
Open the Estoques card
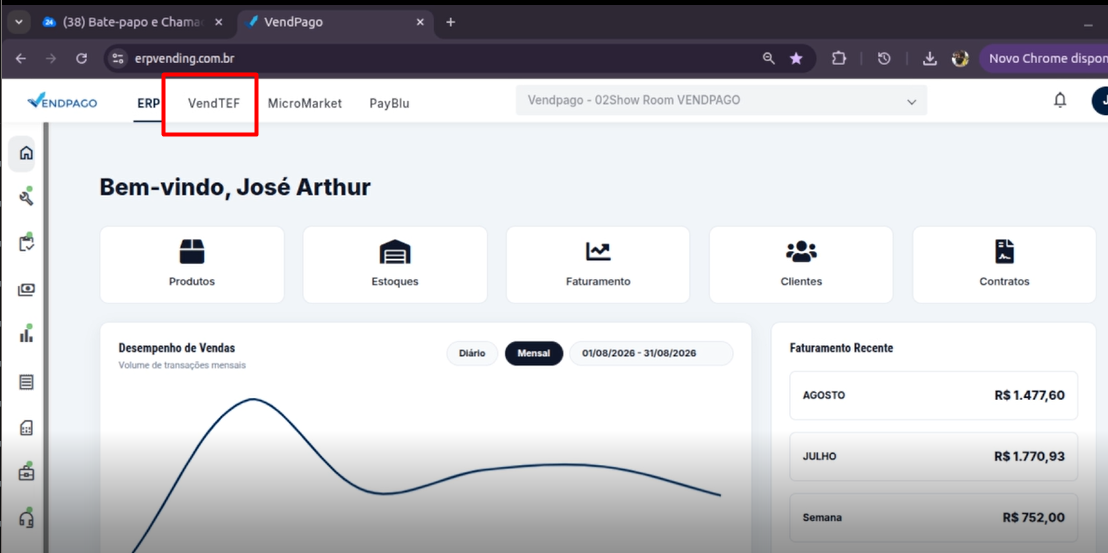click(395, 265)
